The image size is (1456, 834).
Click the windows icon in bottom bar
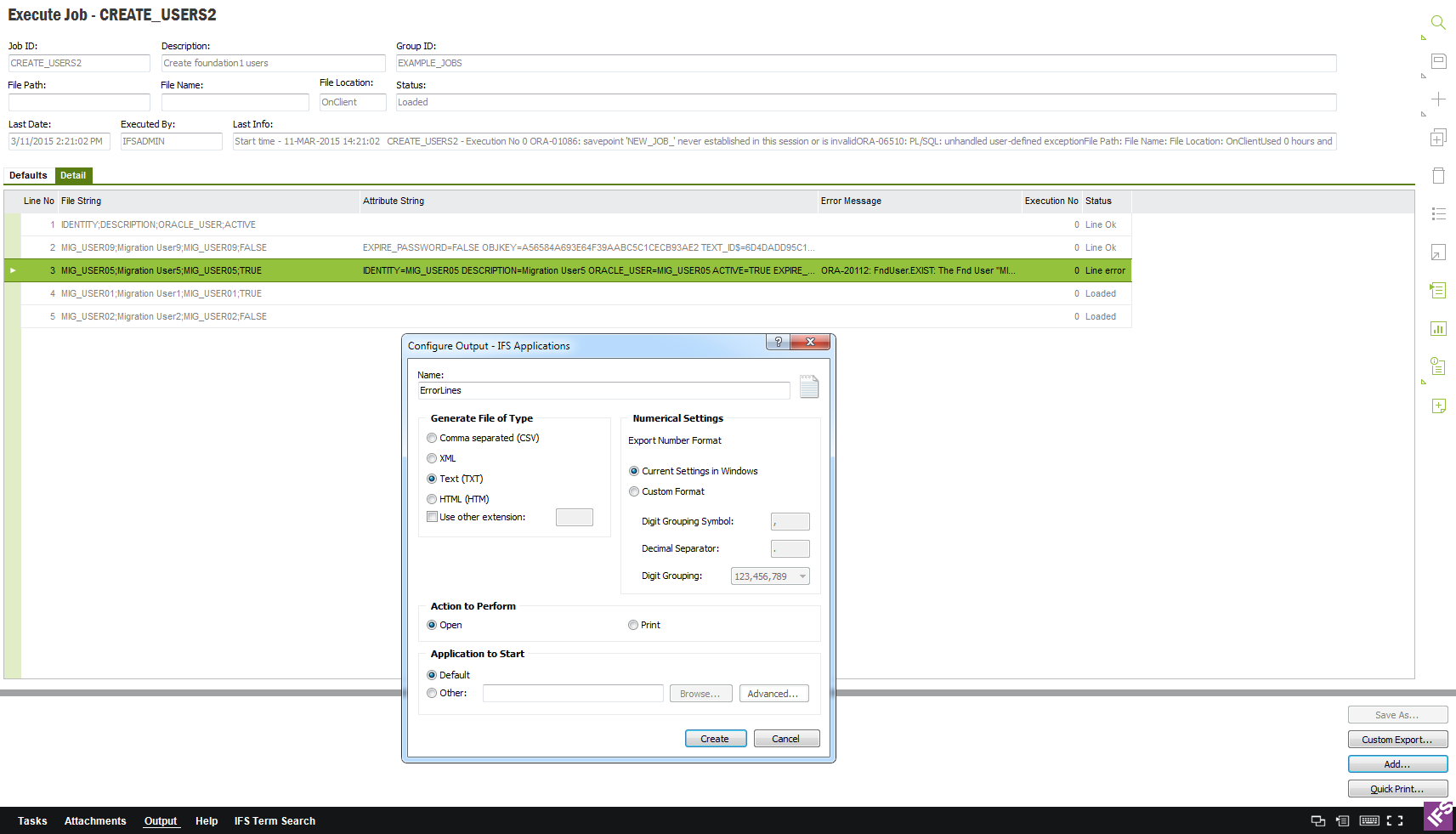(x=1318, y=821)
